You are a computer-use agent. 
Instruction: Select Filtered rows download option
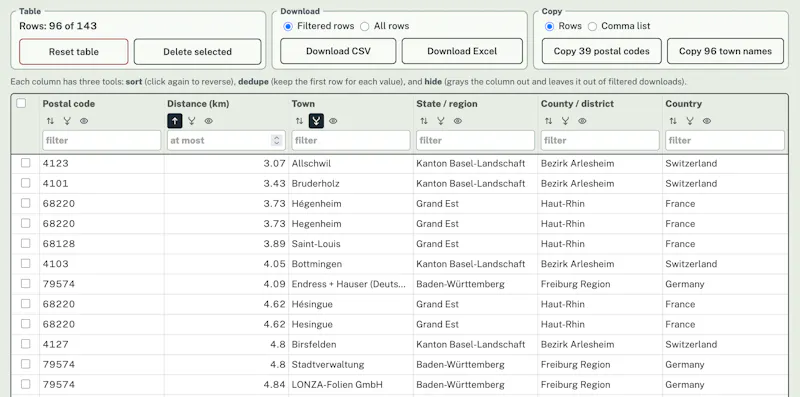[288, 26]
